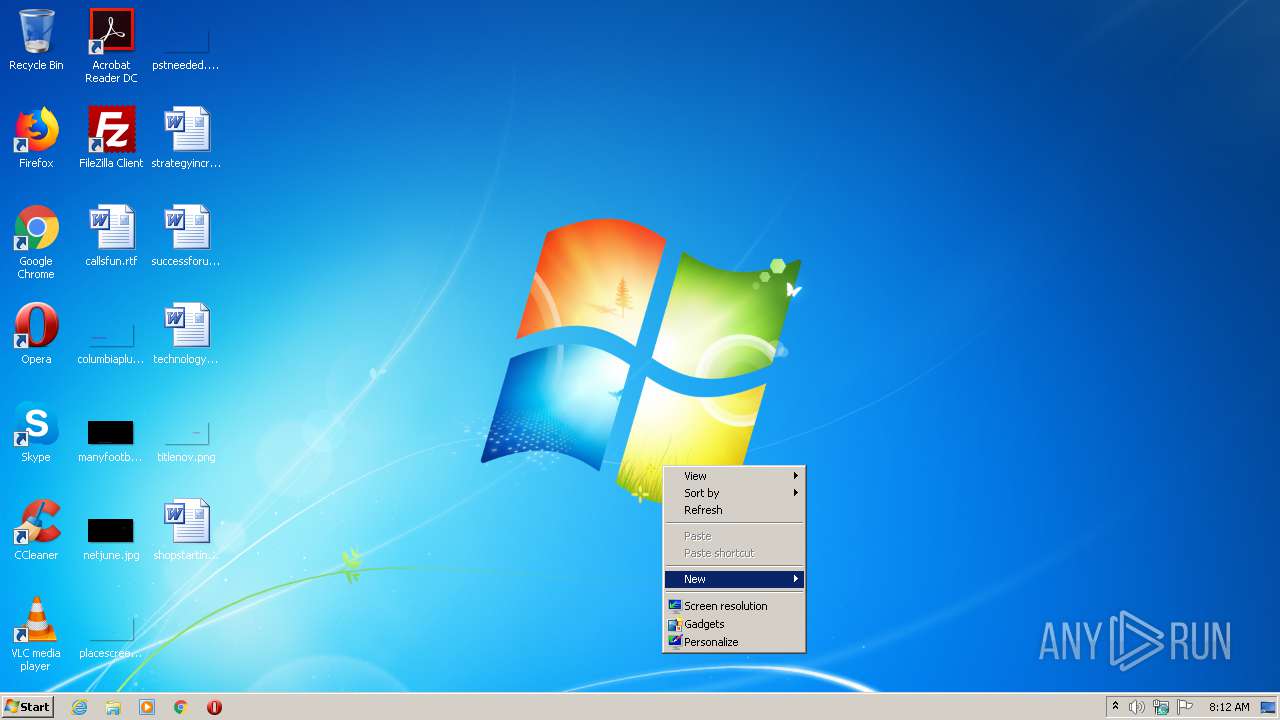The image size is (1280, 720).
Task: Expand the View submenu
Action: point(734,476)
